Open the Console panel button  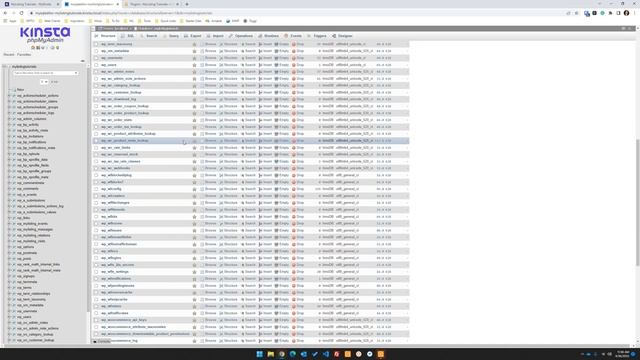pyautogui.click(x=102, y=341)
